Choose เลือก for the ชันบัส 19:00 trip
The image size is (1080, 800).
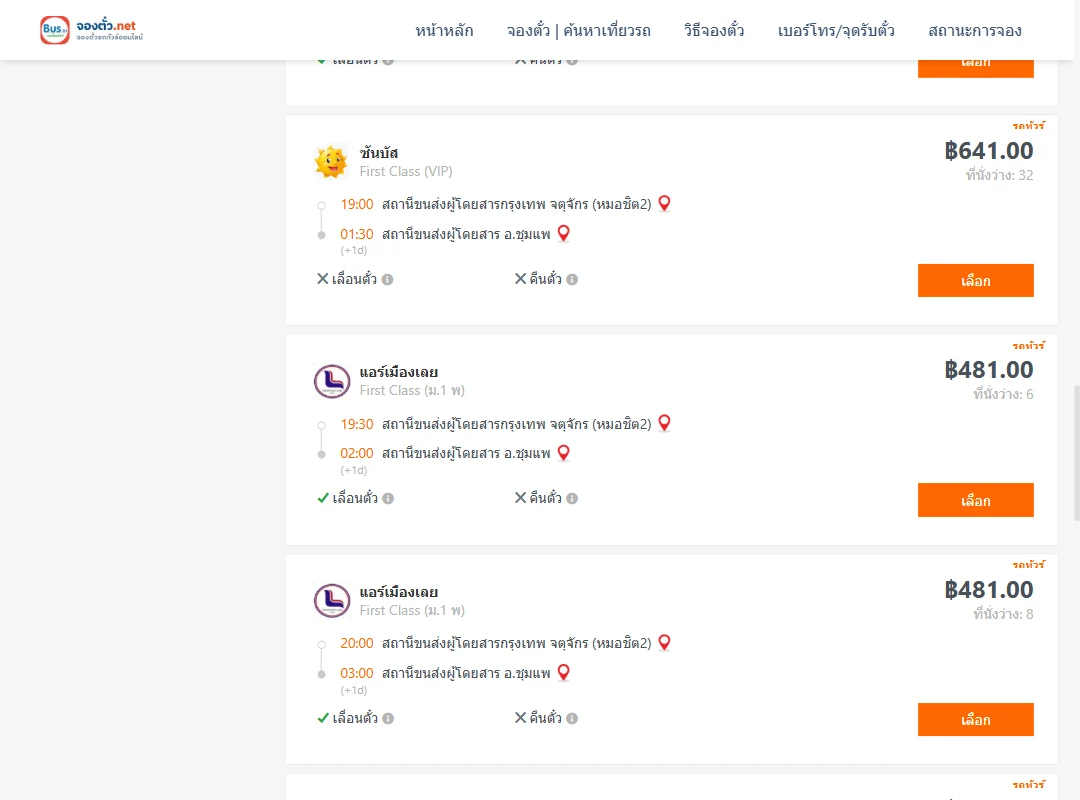[x=975, y=280]
